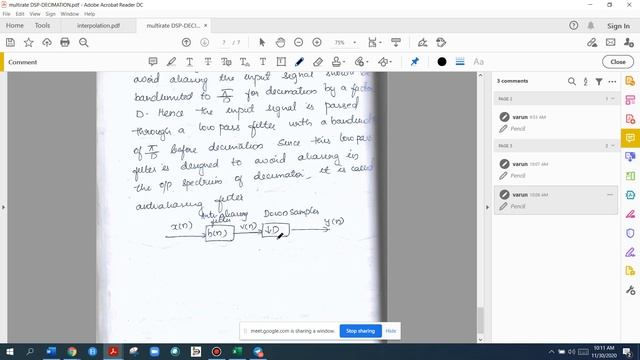
Task: Search comments using the magnifier icon
Action: point(571,81)
